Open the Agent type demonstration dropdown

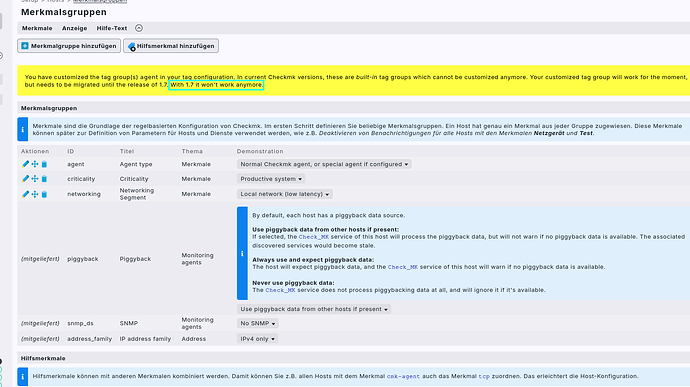(324, 164)
